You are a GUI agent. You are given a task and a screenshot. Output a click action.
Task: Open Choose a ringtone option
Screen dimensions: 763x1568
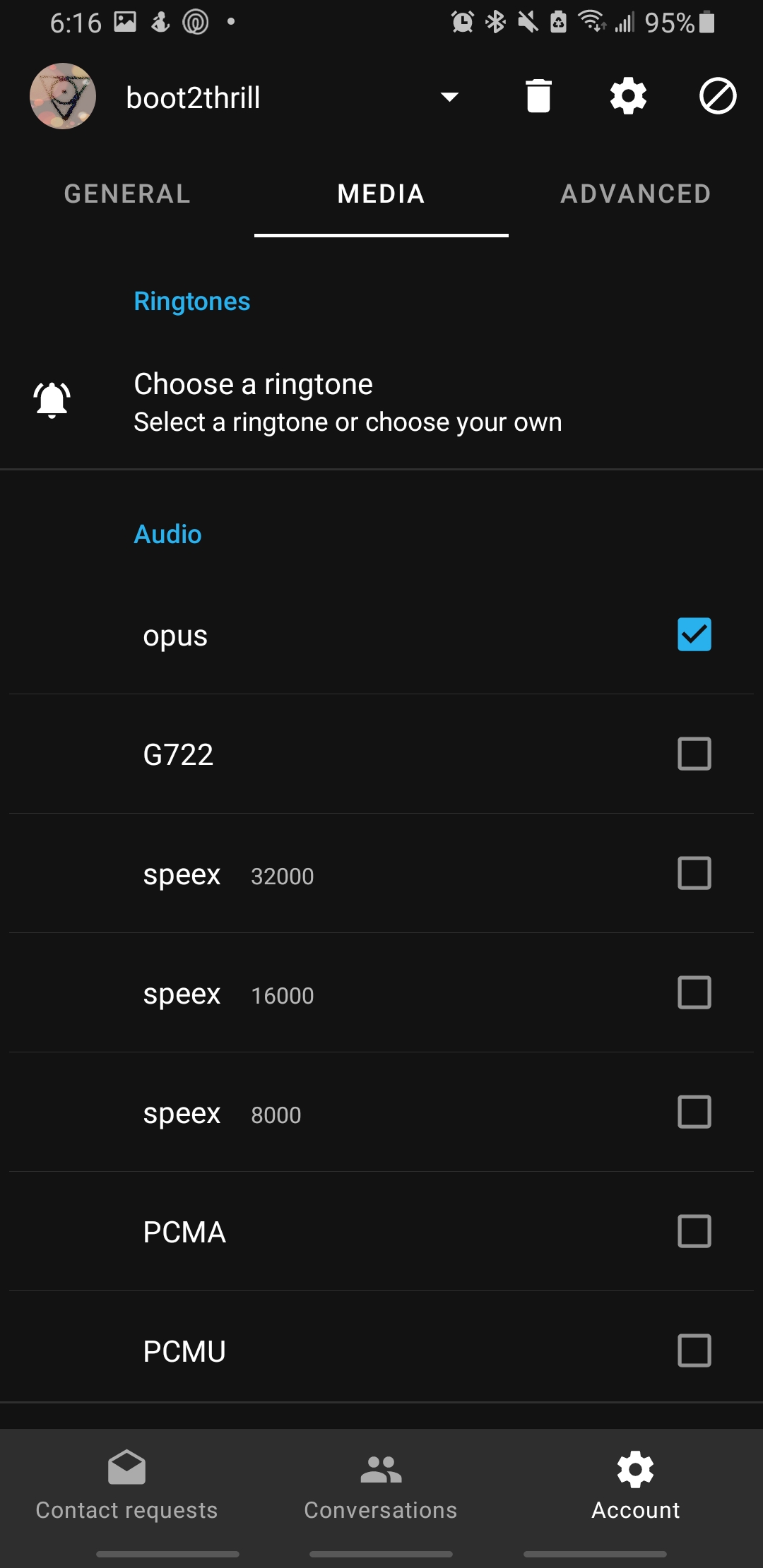[348, 401]
